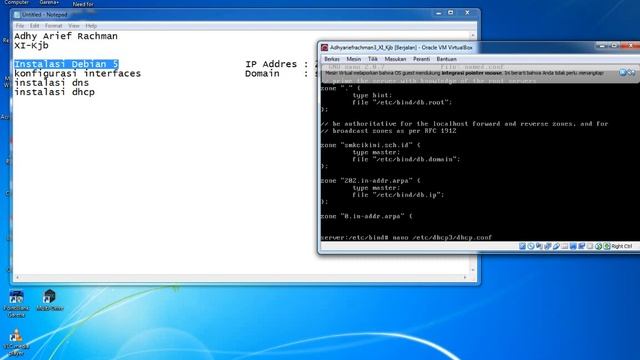Viewport: 640px width, 360px height.
Task: Minimize the Notepad window
Action: tap(438, 13)
